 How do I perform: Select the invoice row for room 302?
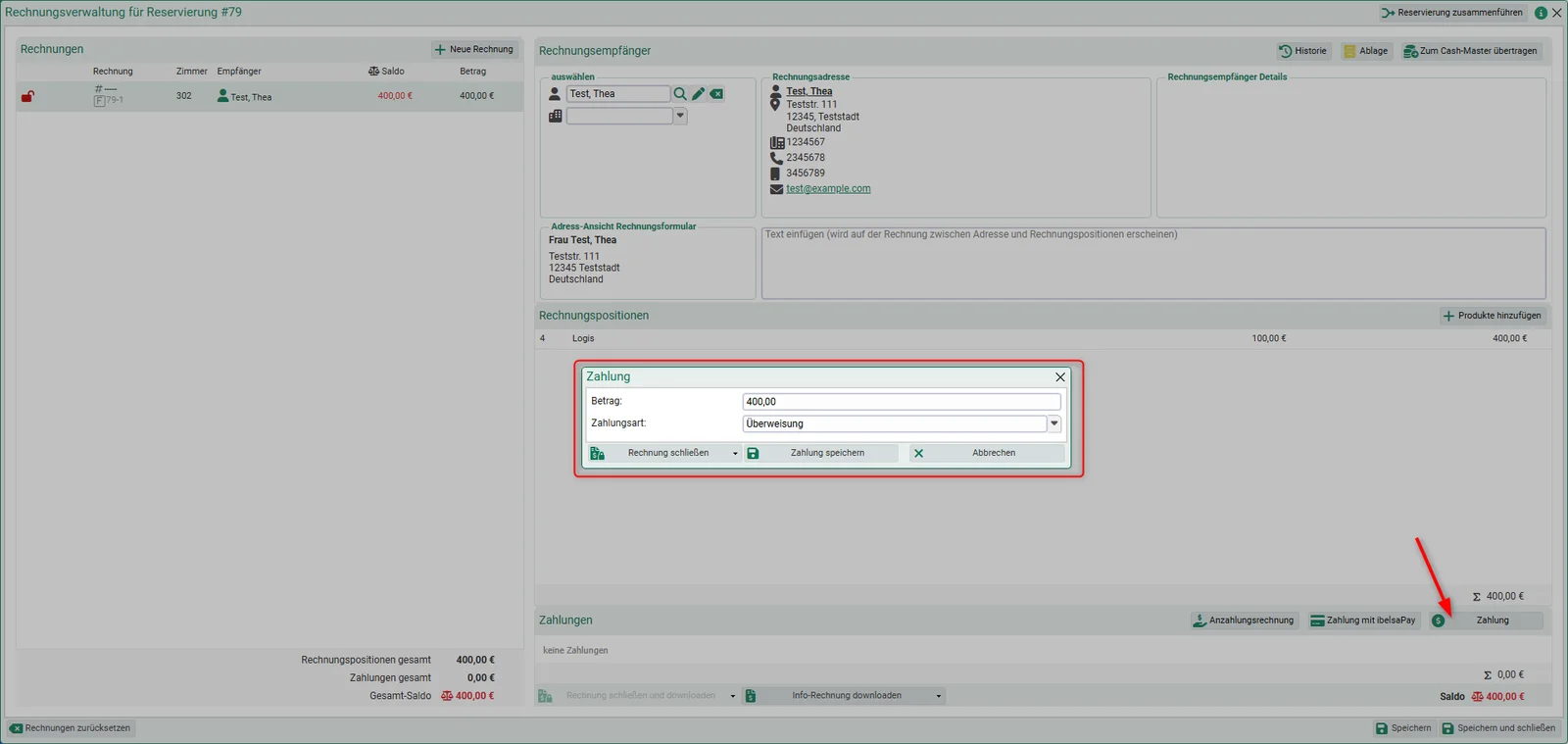pyautogui.click(x=269, y=96)
